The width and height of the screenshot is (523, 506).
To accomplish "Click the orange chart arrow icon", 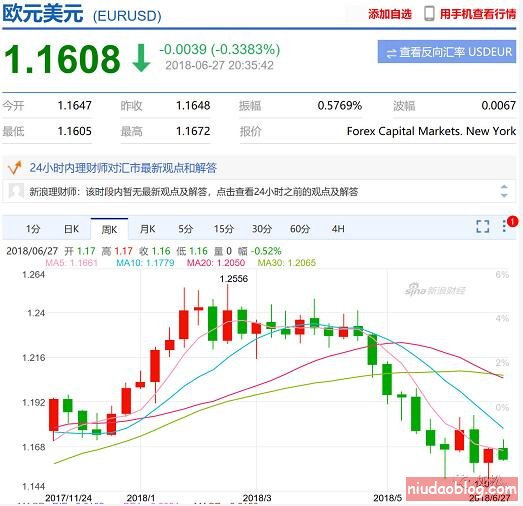I will (15, 167).
